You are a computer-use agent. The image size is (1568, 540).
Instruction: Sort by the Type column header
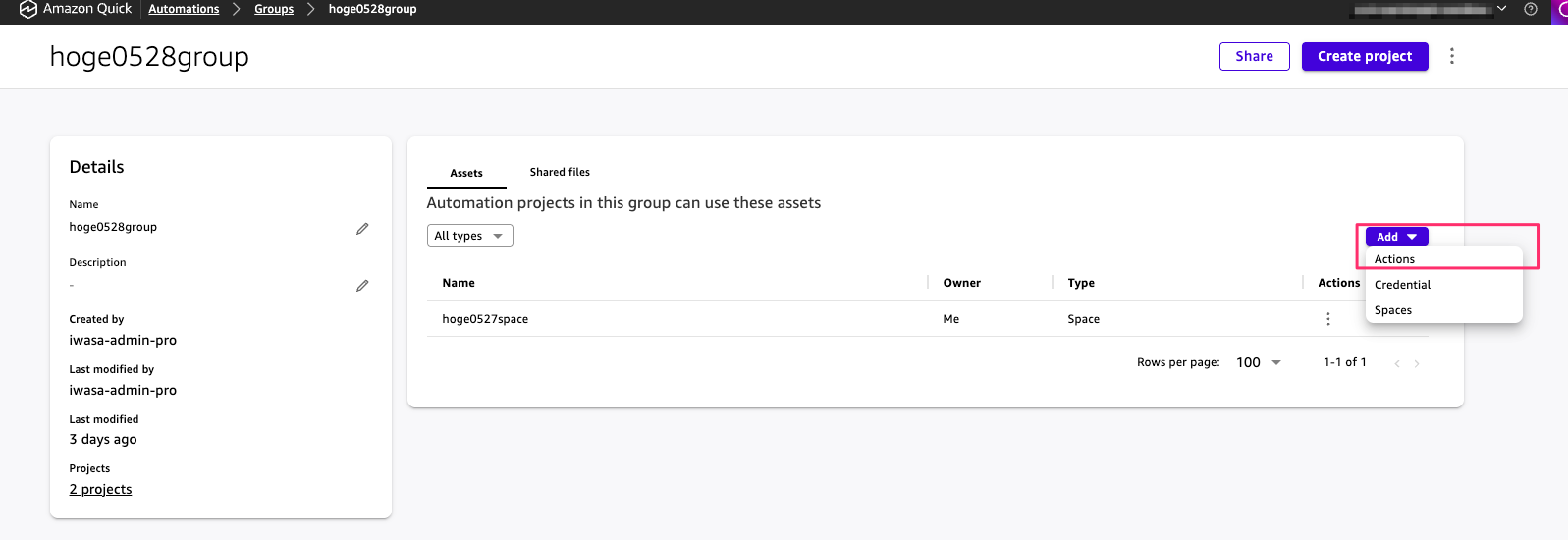(x=1081, y=283)
